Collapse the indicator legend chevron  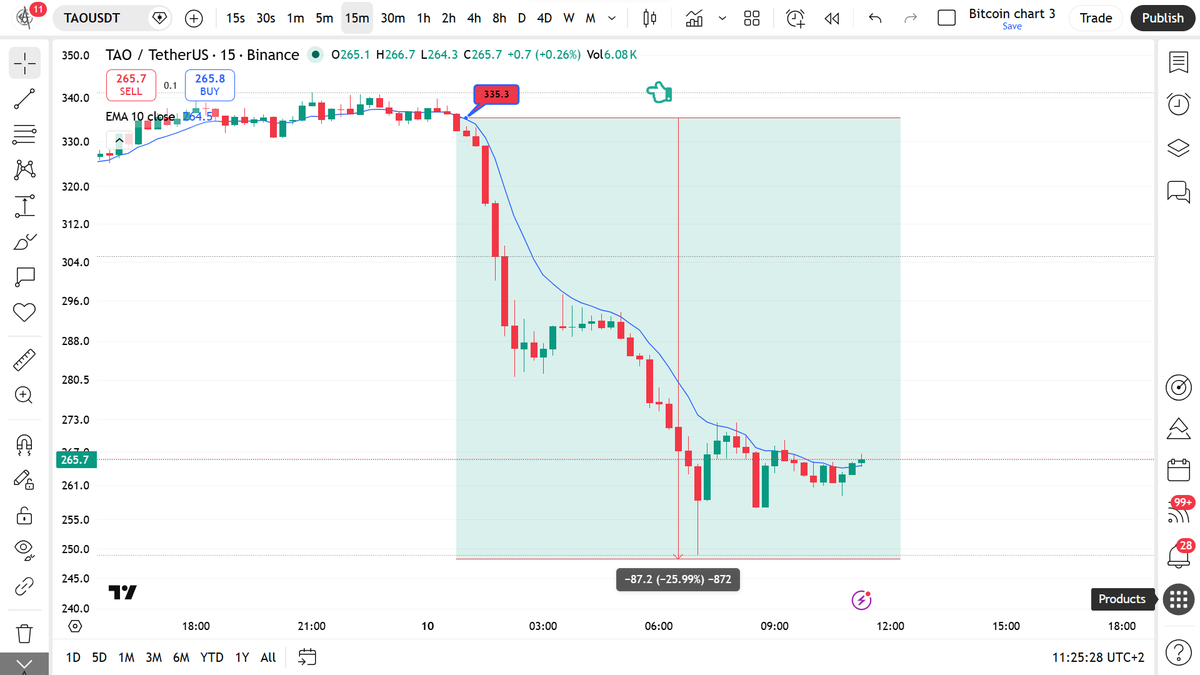(x=117, y=140)
